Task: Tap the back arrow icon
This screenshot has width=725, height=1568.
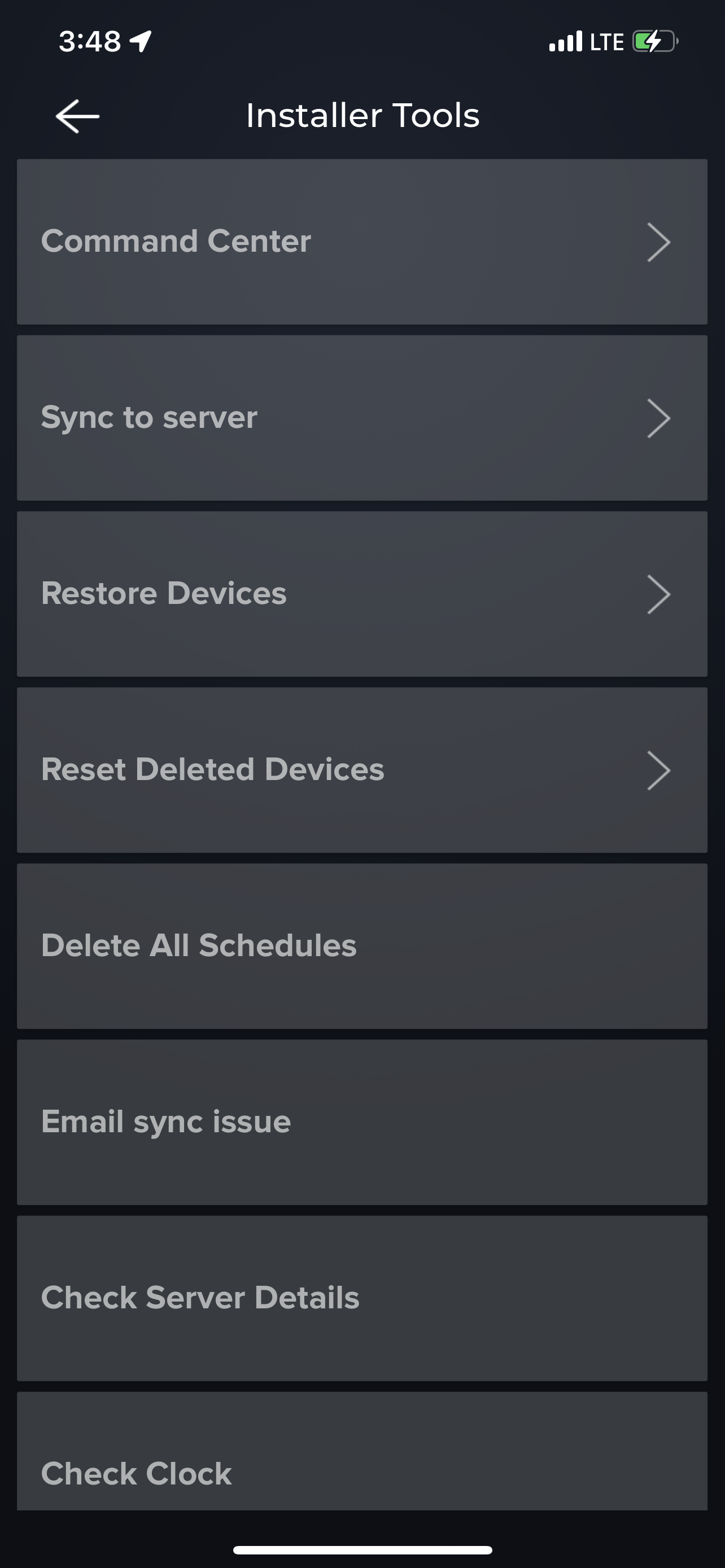Action: (77, 116)
